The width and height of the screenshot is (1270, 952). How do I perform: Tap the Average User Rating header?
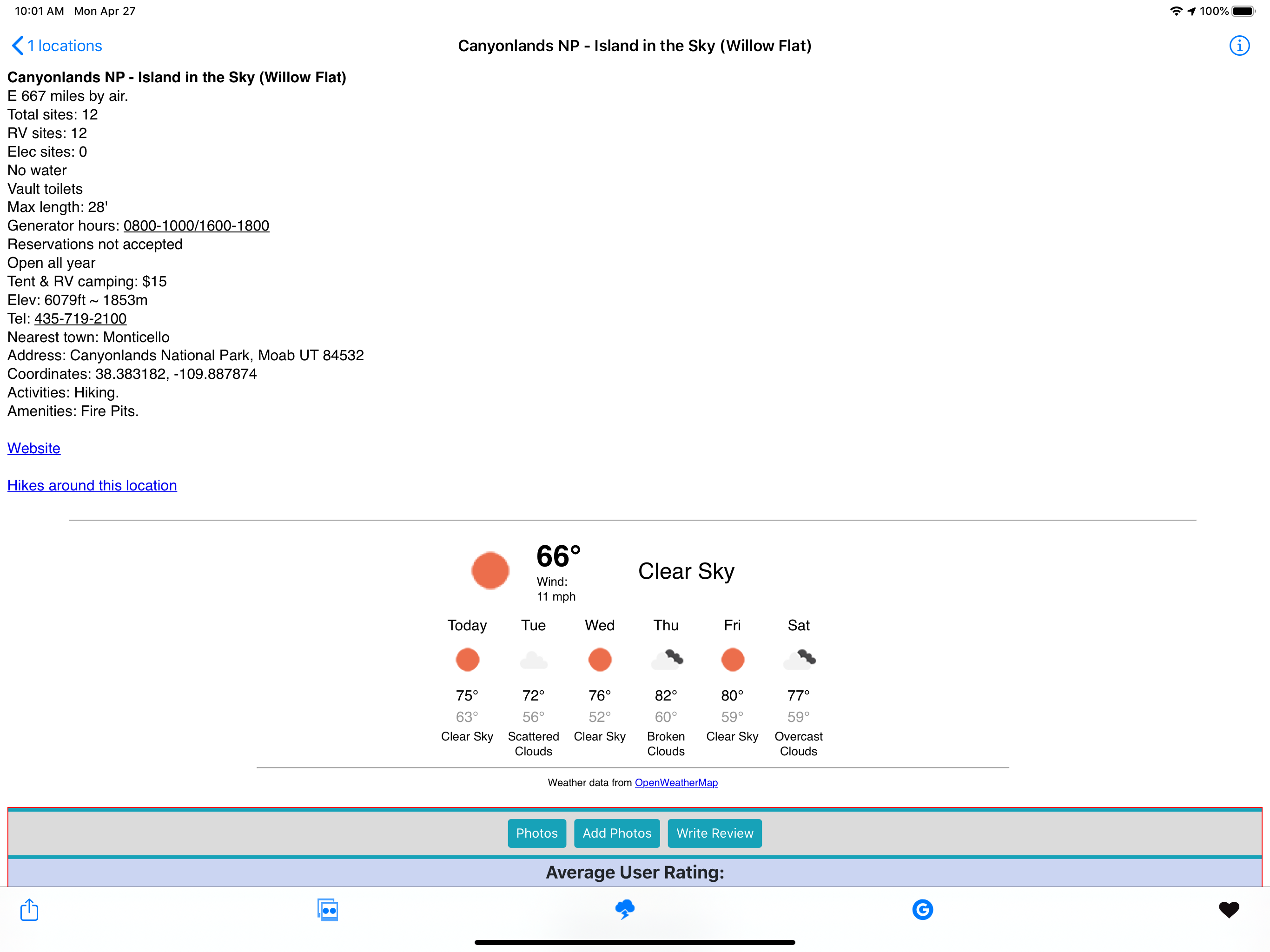635,872
